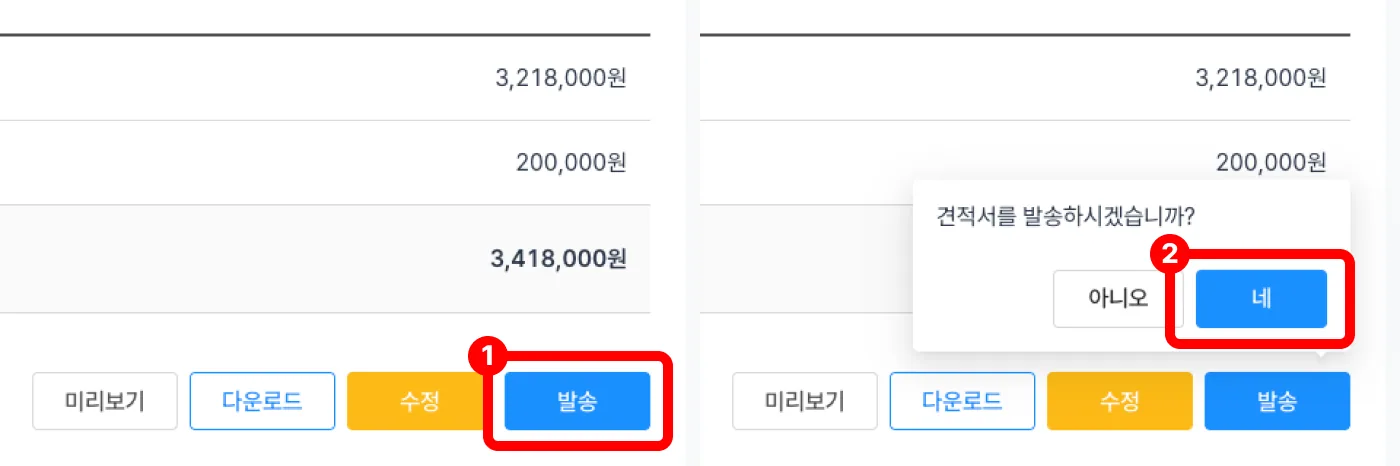Click 다운로드 in the left screenshot panel

coord(262,401)
